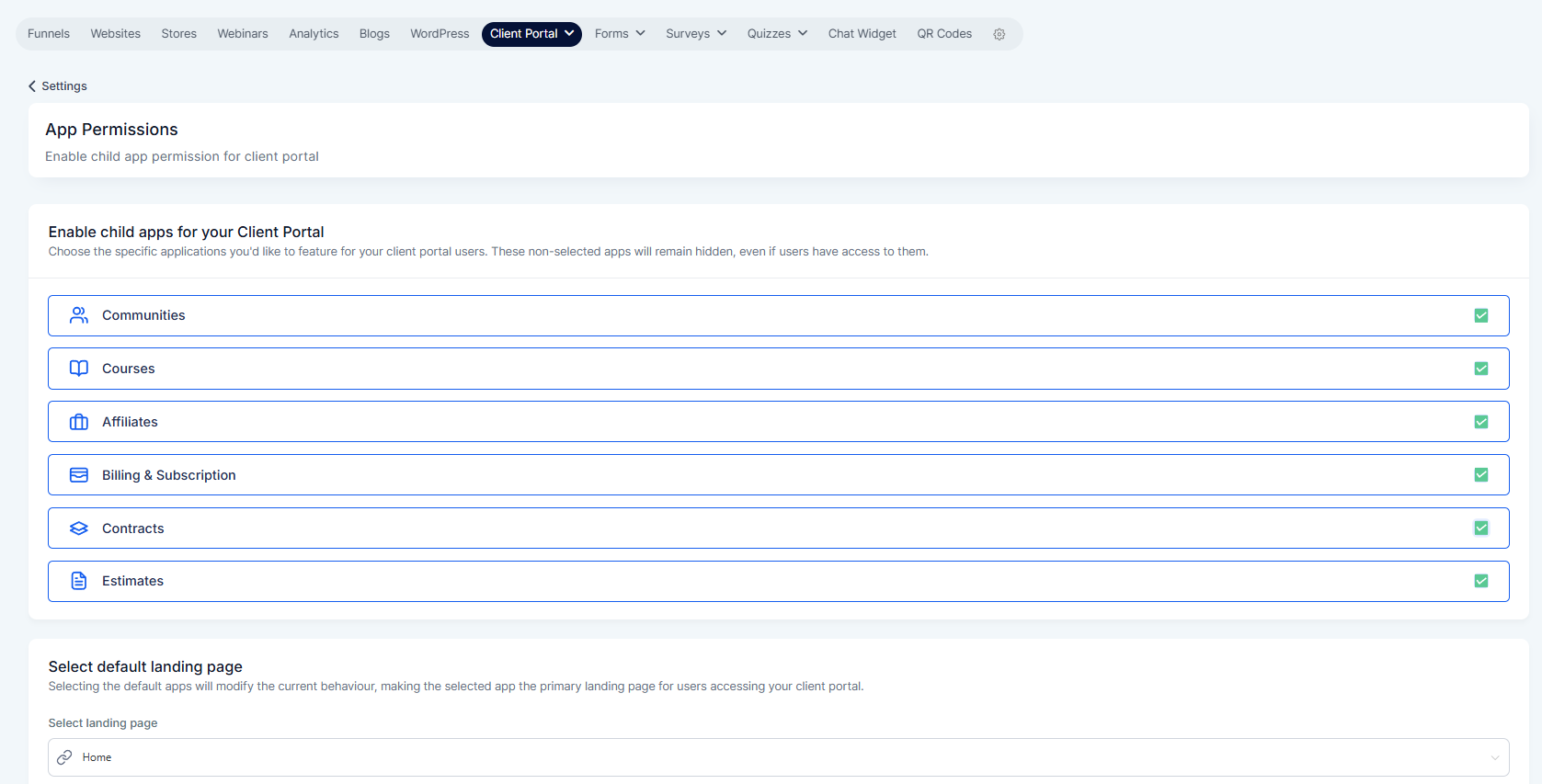Switch to the Websites tab
This screenshot has height=784, width=1542.
click(116, 34)
